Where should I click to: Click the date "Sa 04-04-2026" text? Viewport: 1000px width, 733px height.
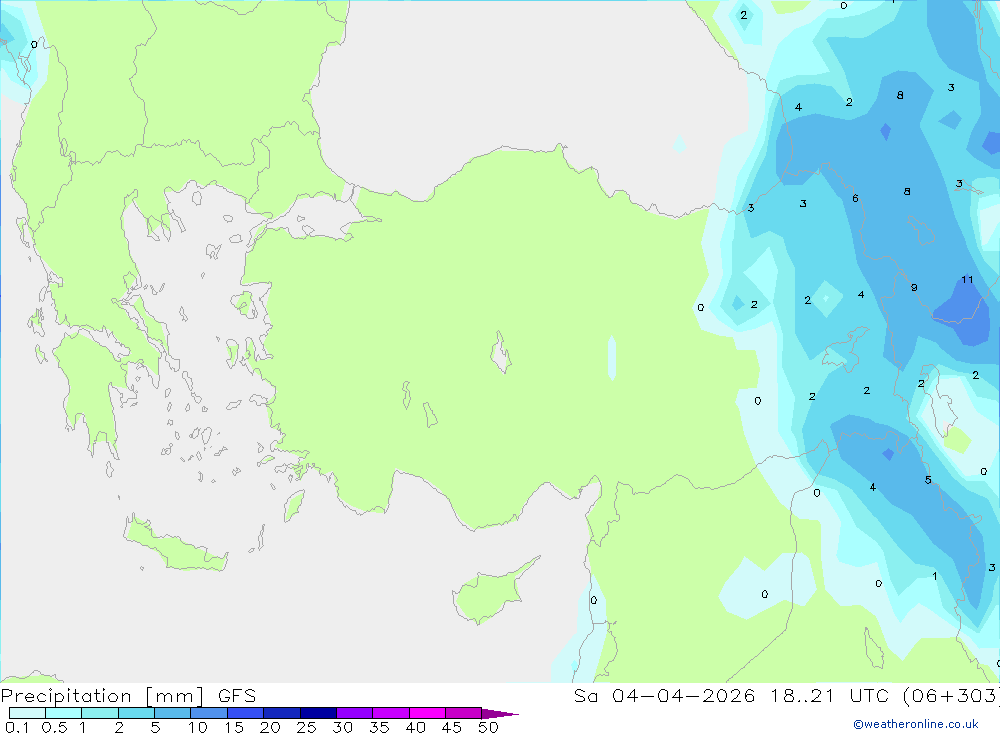[x=665, y=695]
